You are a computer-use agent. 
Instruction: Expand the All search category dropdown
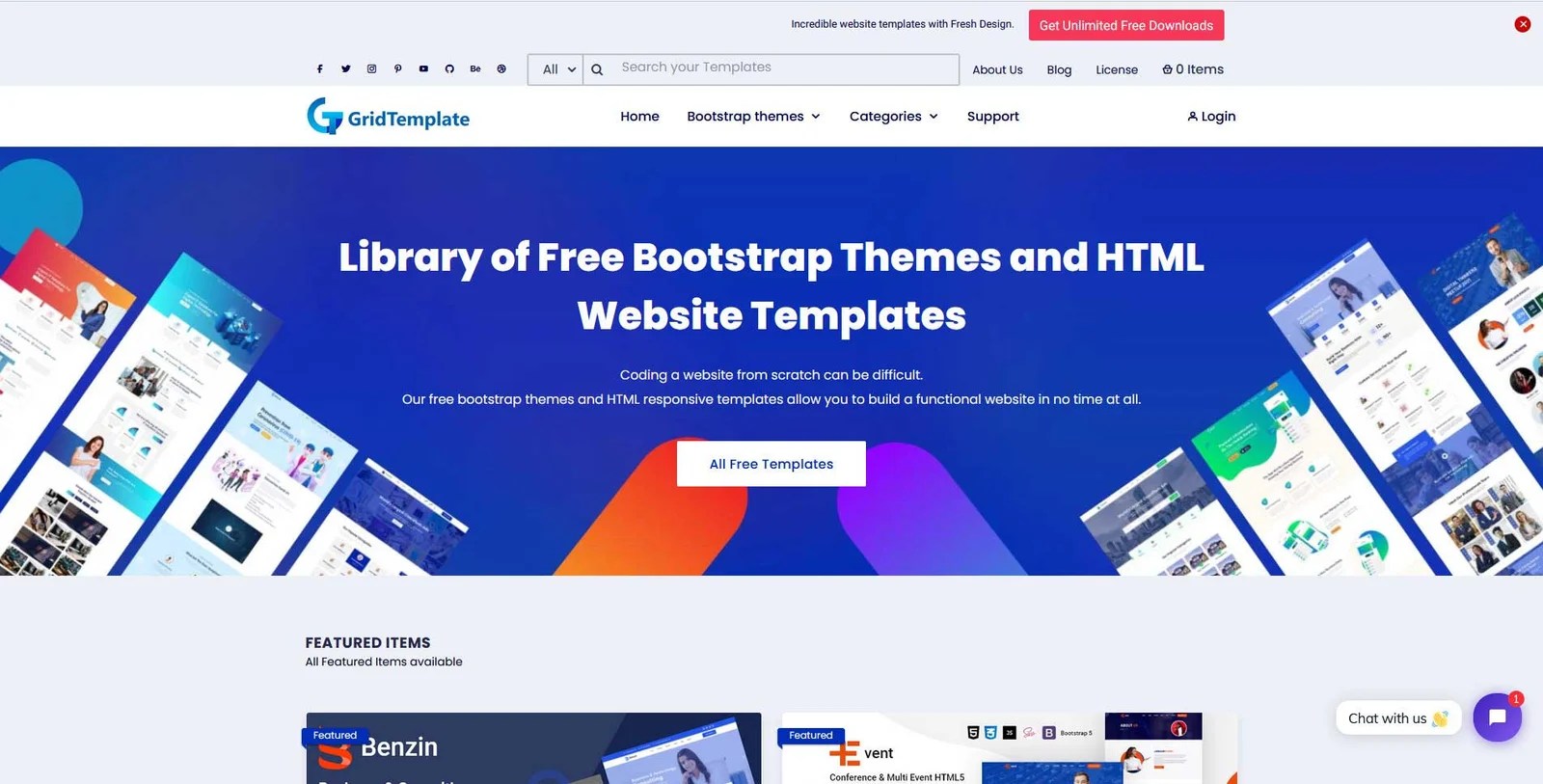pyautogui.click(x=555, y=69)
